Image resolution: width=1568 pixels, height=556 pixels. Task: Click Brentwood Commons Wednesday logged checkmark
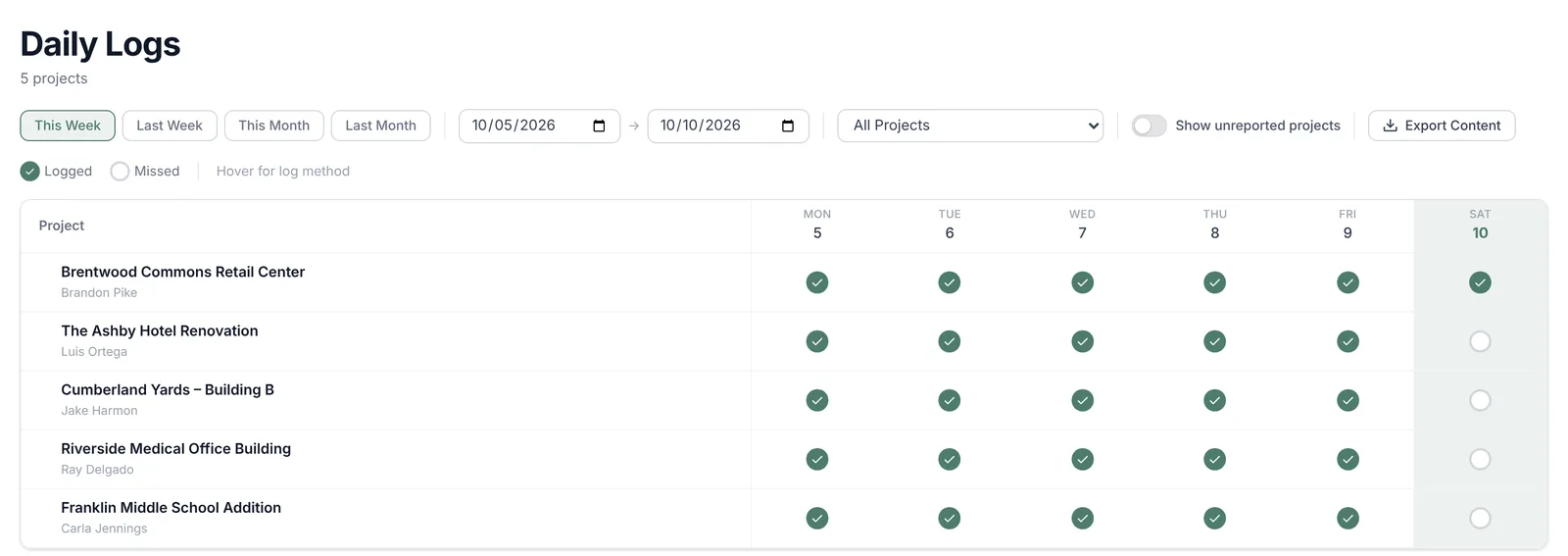pyautogui.click(x=1082, y=282)
